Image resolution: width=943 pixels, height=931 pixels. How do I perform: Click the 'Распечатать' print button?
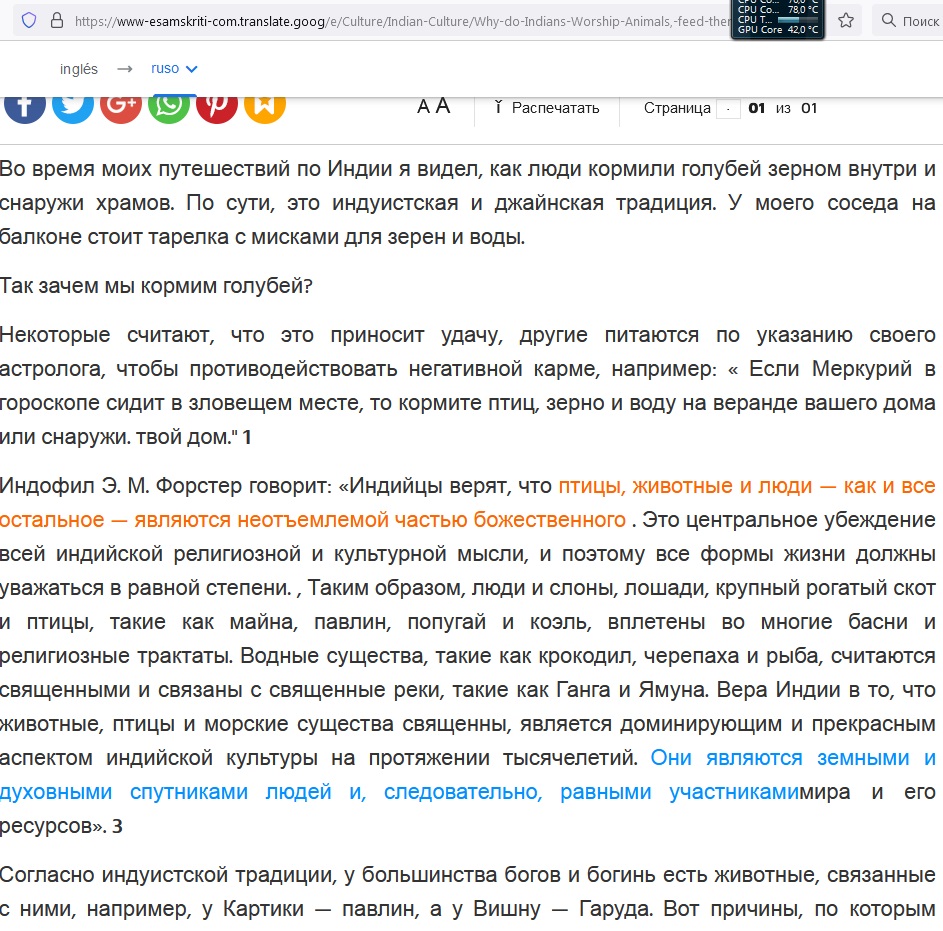[x=547, y=108]
